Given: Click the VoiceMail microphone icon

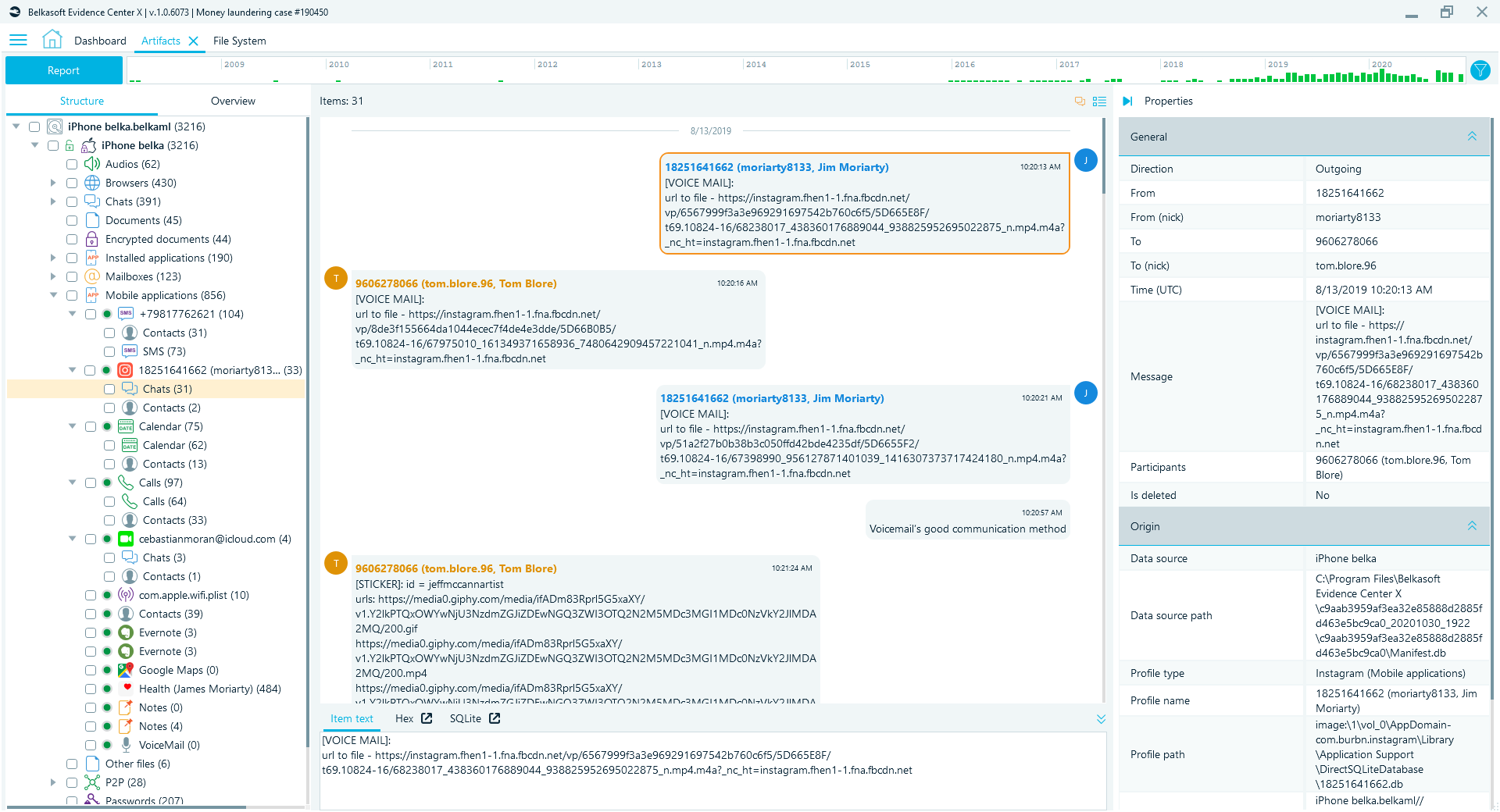Looking at the screenshot, I should pos(125,745).
